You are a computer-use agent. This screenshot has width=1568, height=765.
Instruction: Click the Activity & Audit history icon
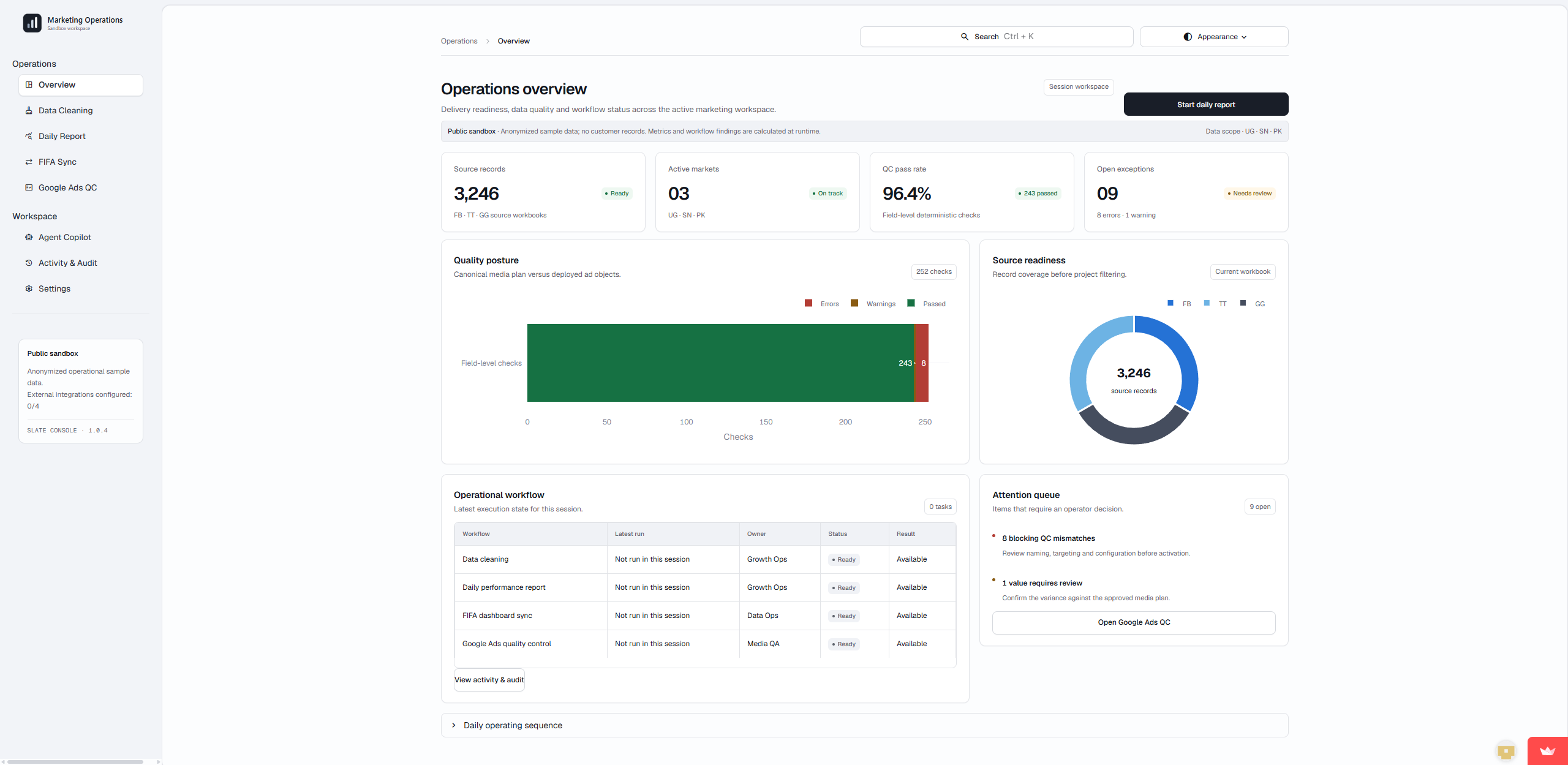29,263
